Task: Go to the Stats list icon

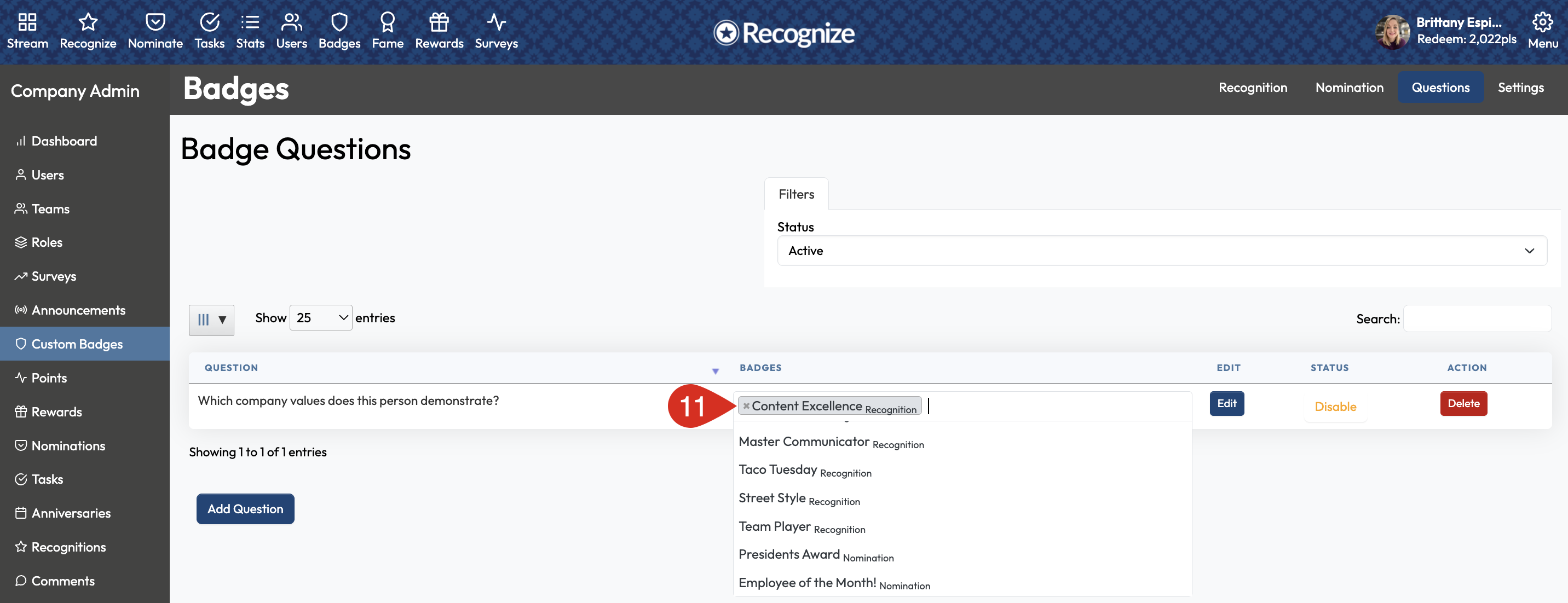Action: click(250, 22)
